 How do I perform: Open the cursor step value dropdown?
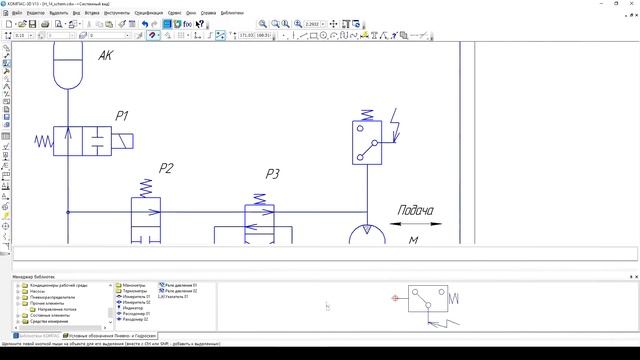31,36
